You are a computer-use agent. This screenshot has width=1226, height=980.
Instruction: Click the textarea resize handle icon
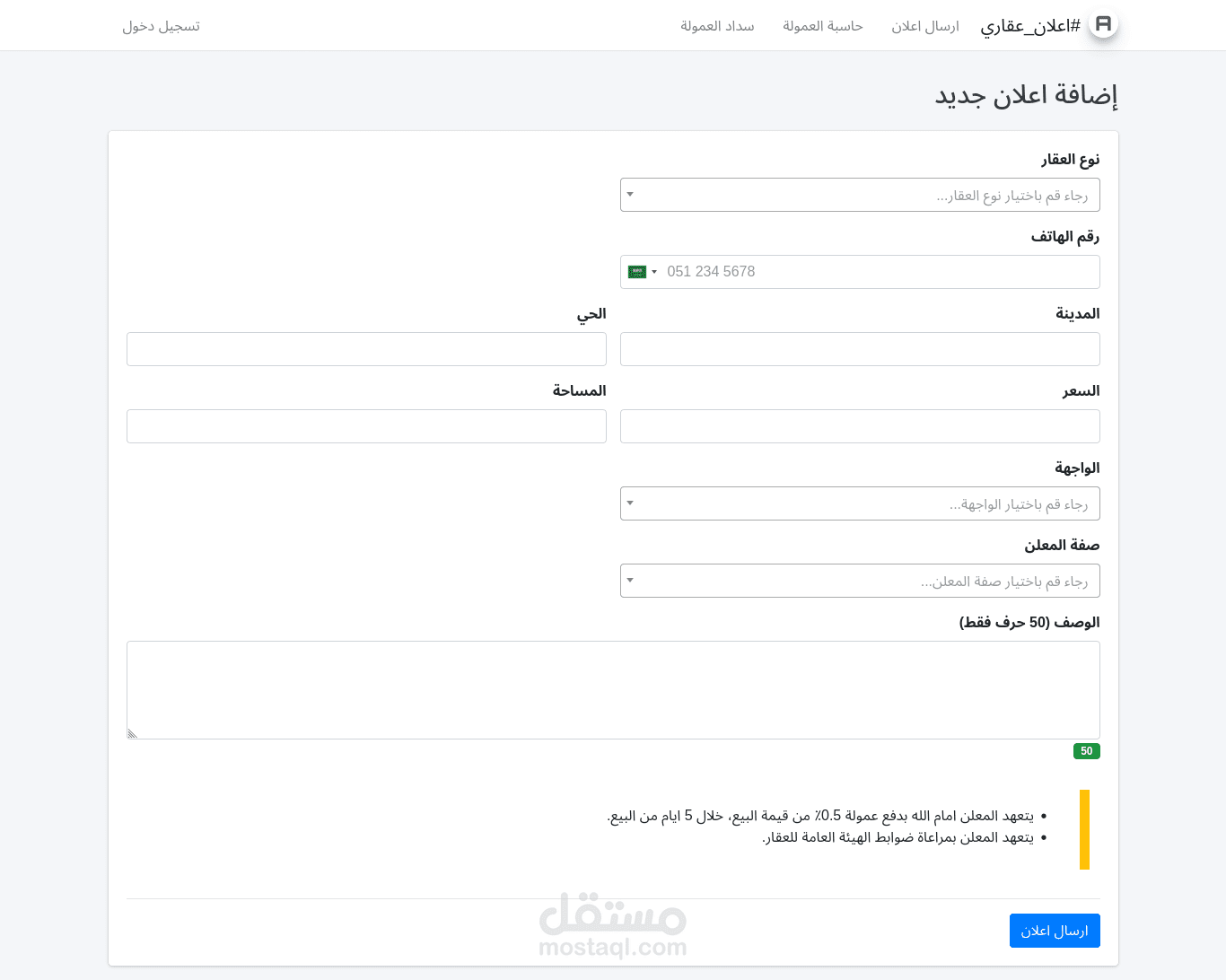[132, 732]
